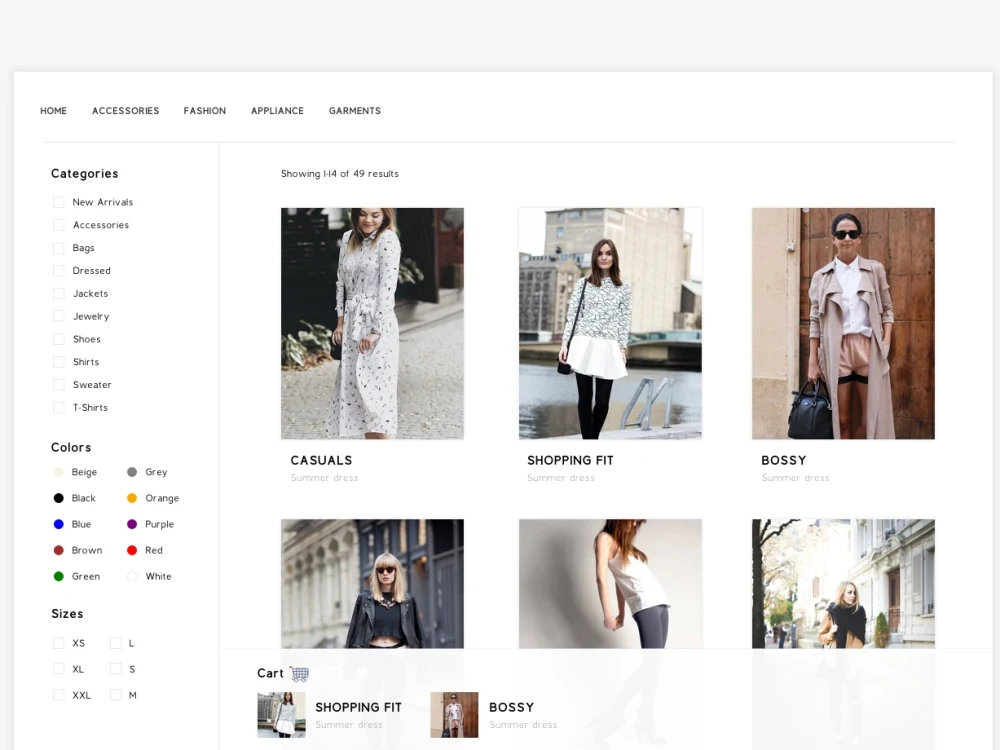Open the leather jacket blonde model photo
The height and width of the screenshot is (750, 1000).
tap(372, 584)
